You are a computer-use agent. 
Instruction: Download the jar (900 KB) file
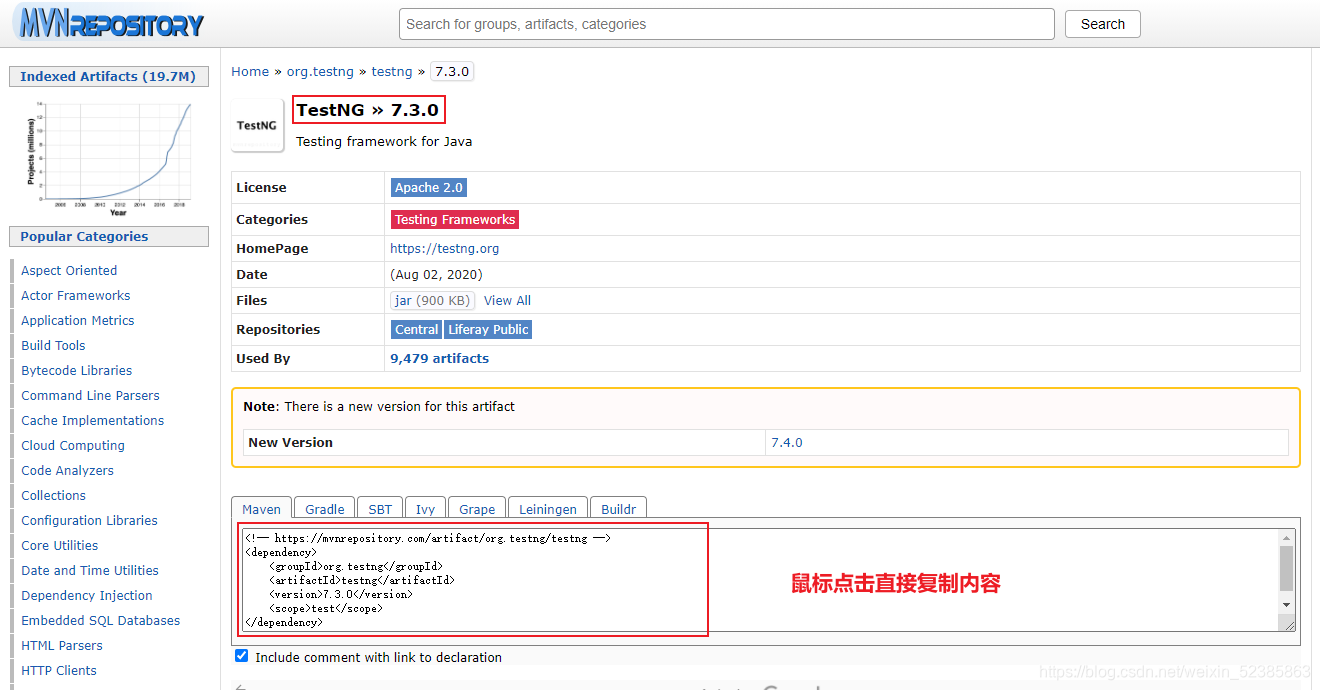(432, 300)
